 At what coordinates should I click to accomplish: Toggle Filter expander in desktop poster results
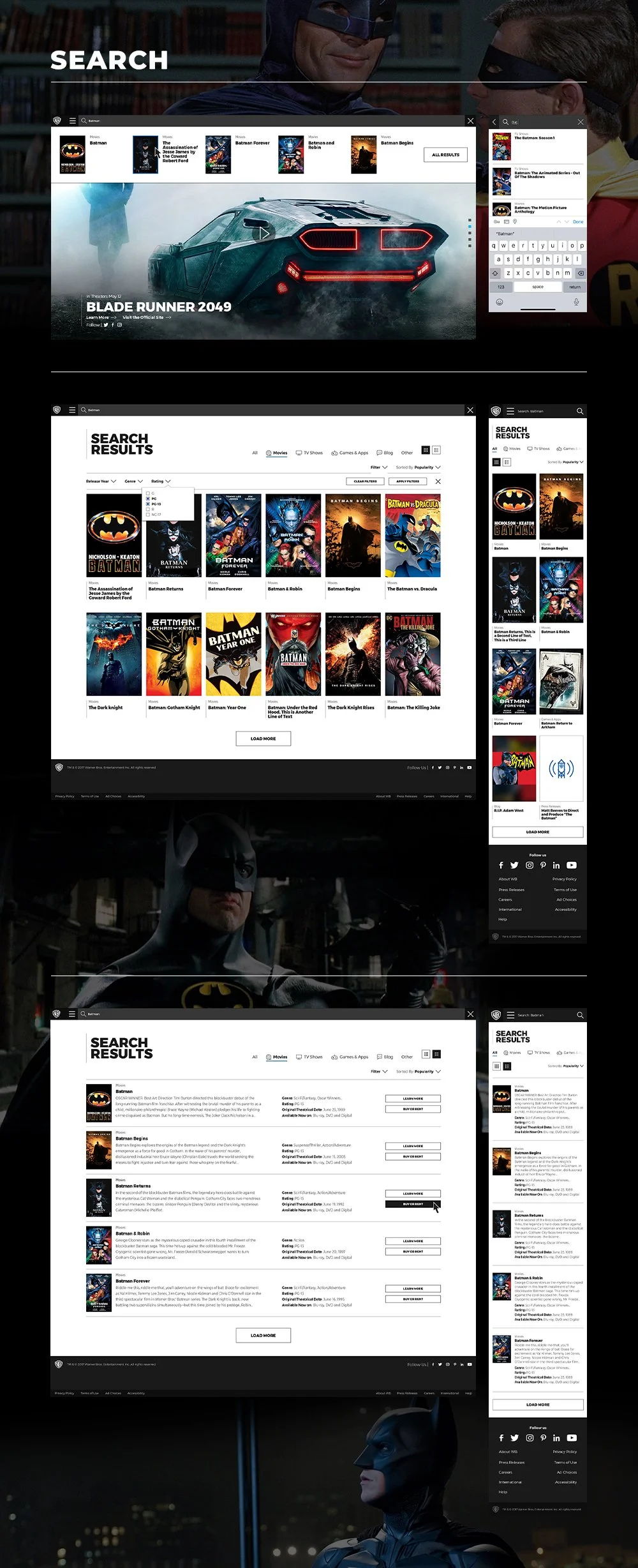pyautogui.click(x=379, y=467)
